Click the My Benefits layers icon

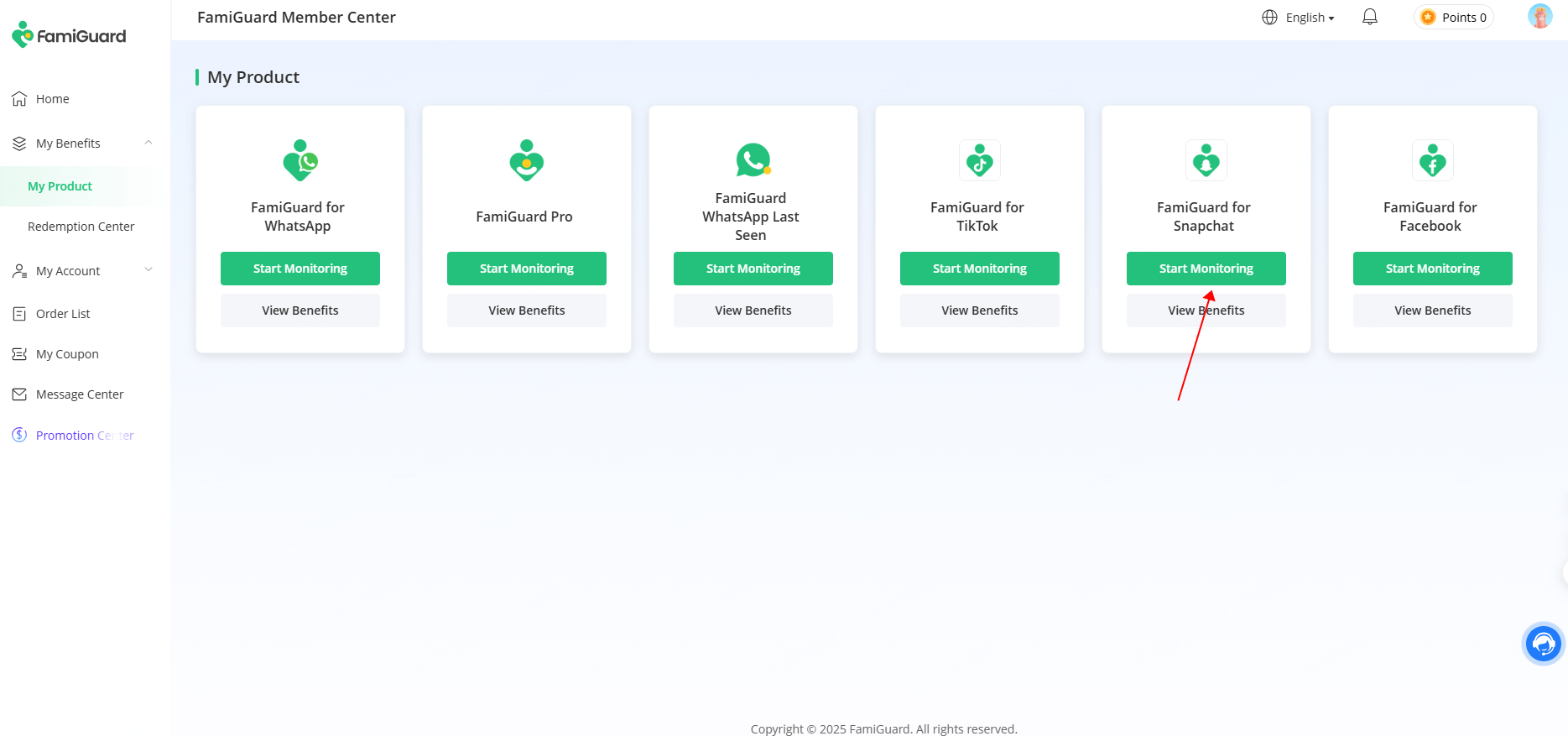tap(19, 144)
